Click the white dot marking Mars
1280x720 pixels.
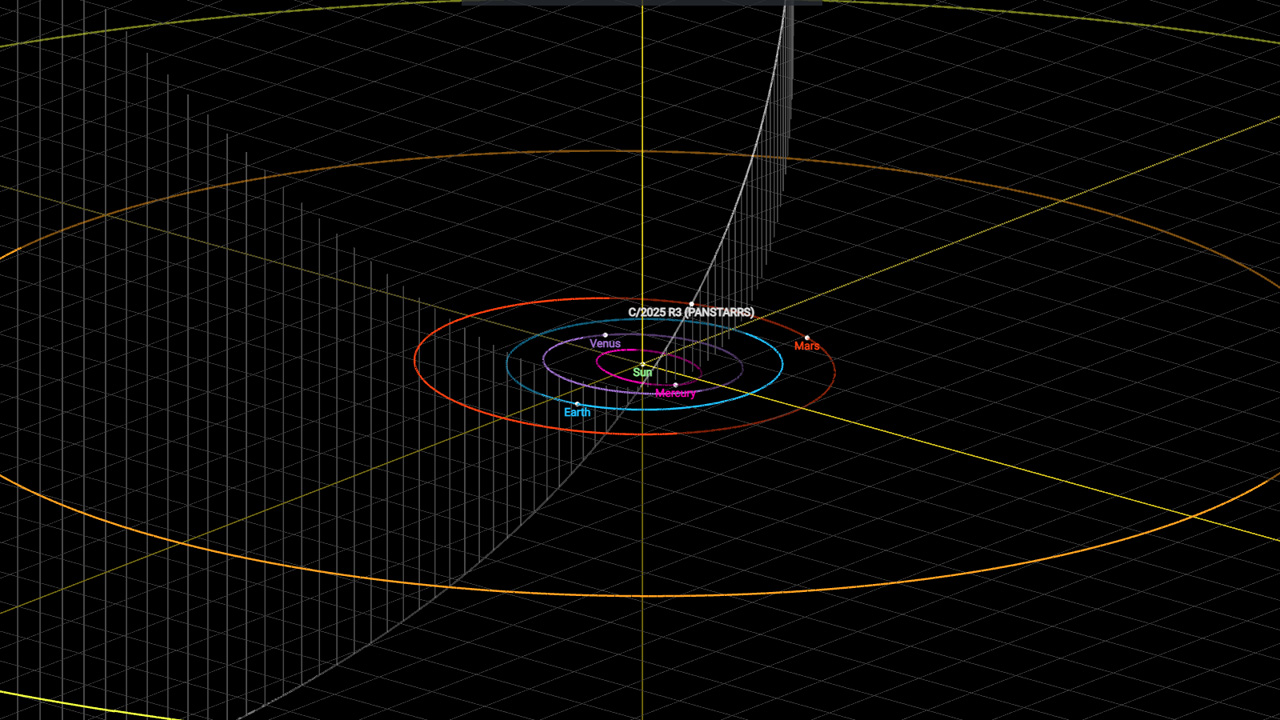807,338
